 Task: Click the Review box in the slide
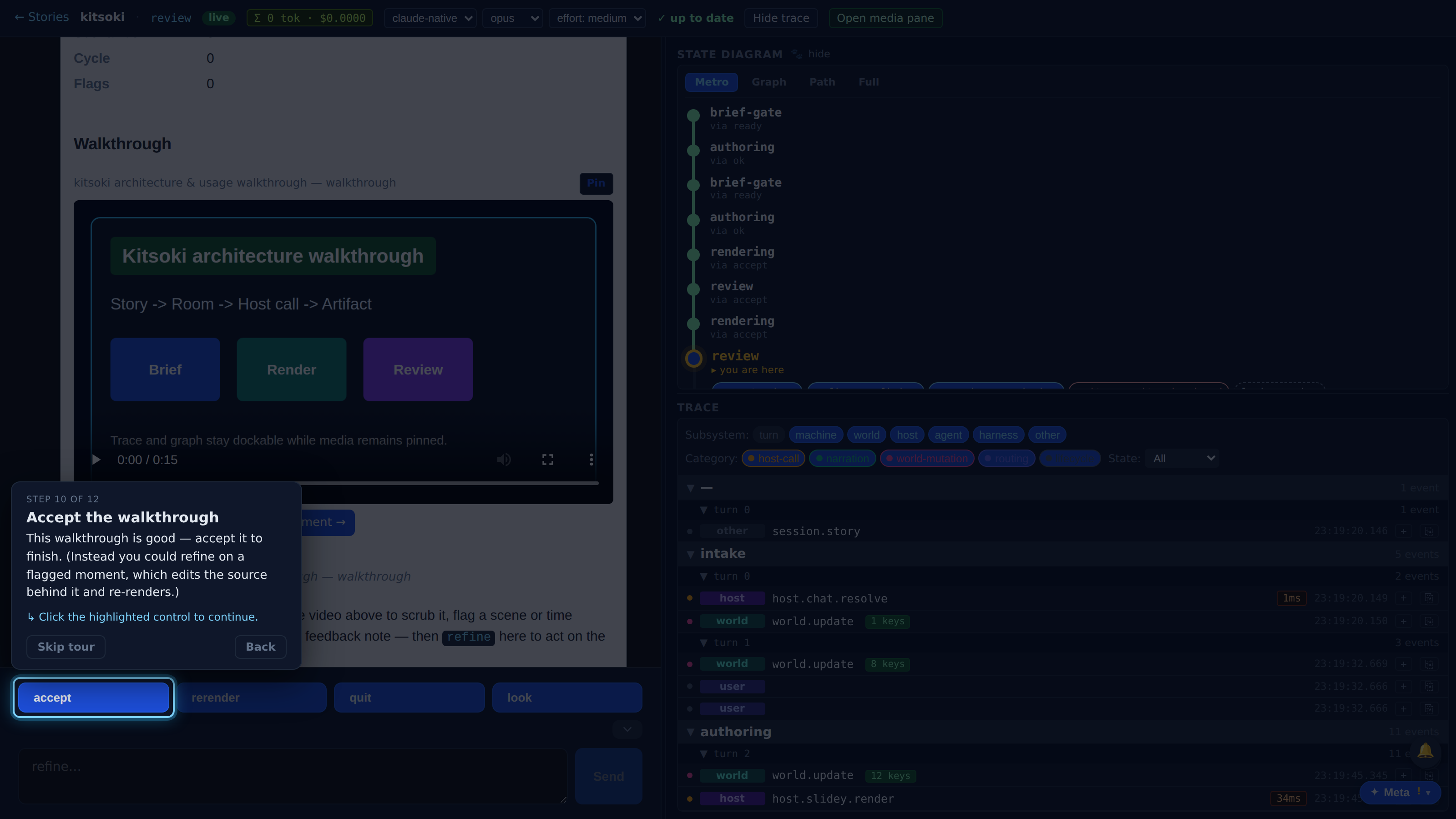(x=418, y=369)
